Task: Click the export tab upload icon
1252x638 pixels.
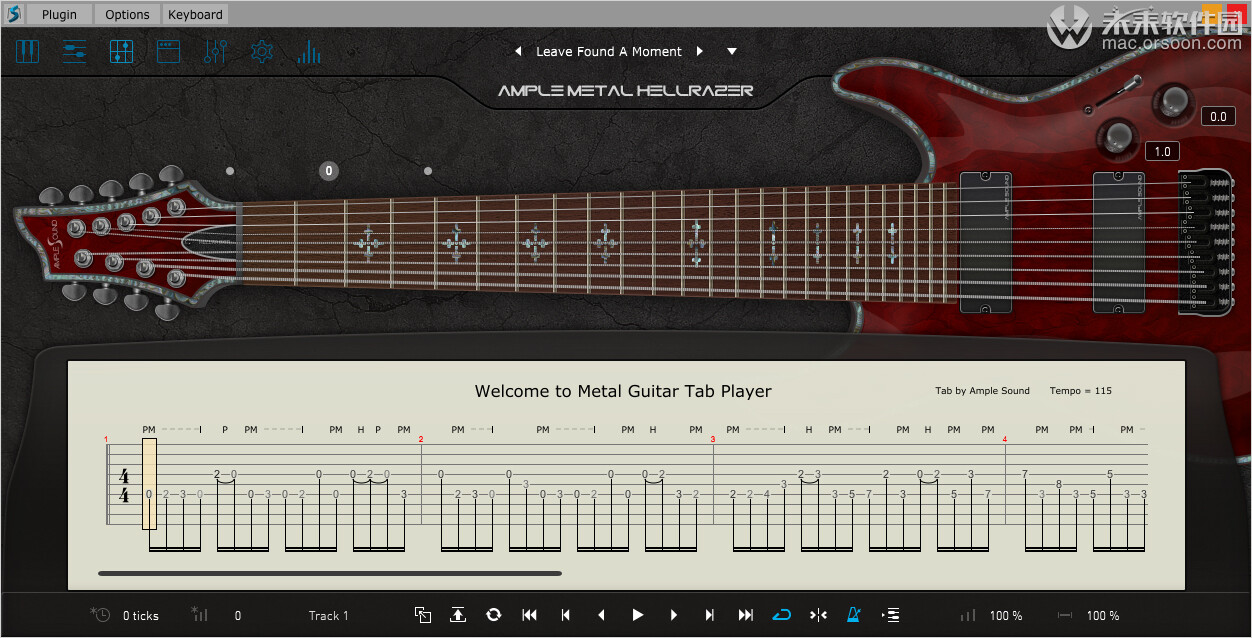Action: pos(458,615)
